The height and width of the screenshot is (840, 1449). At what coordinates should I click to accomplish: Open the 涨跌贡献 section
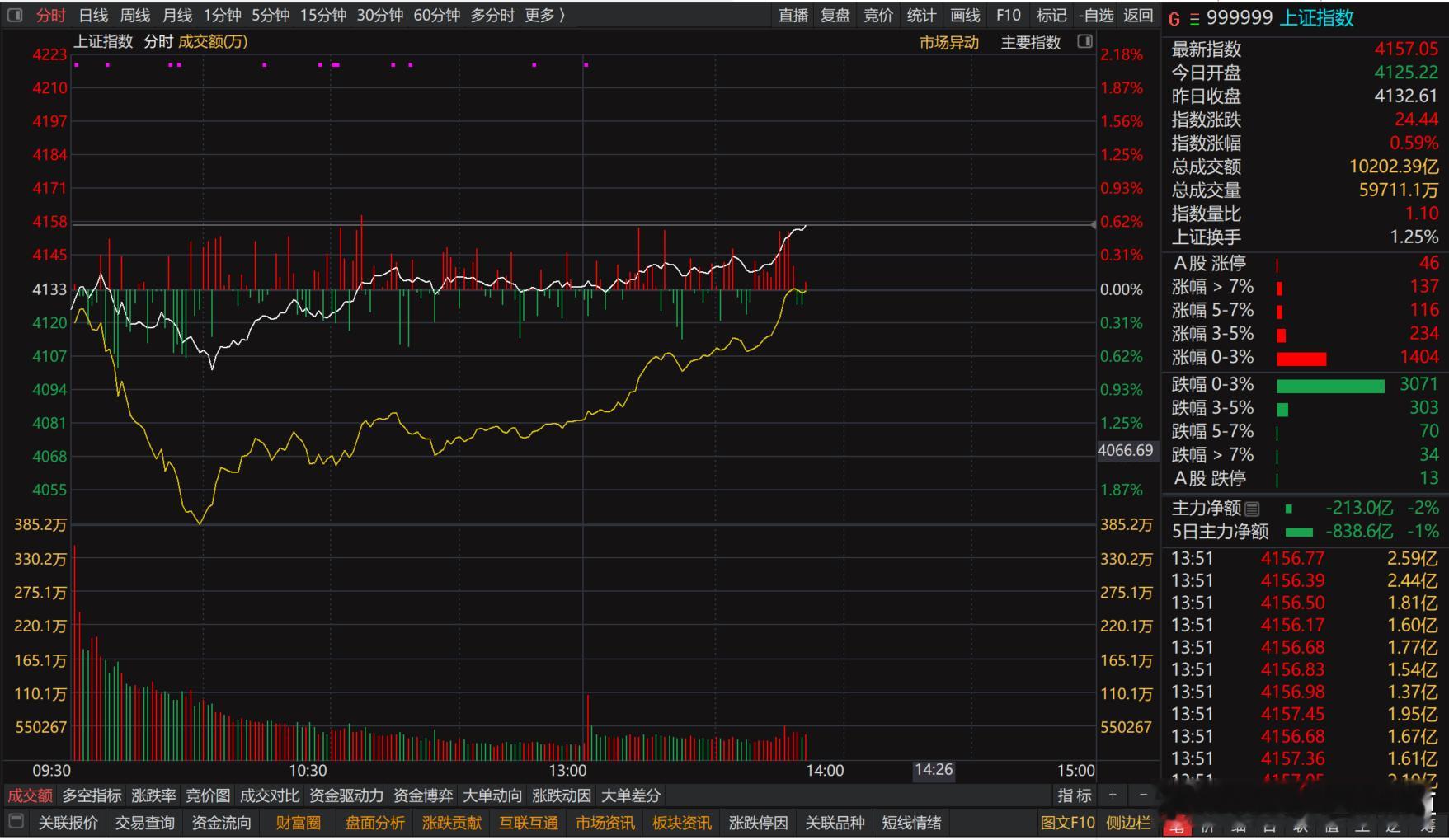point(452,823)
